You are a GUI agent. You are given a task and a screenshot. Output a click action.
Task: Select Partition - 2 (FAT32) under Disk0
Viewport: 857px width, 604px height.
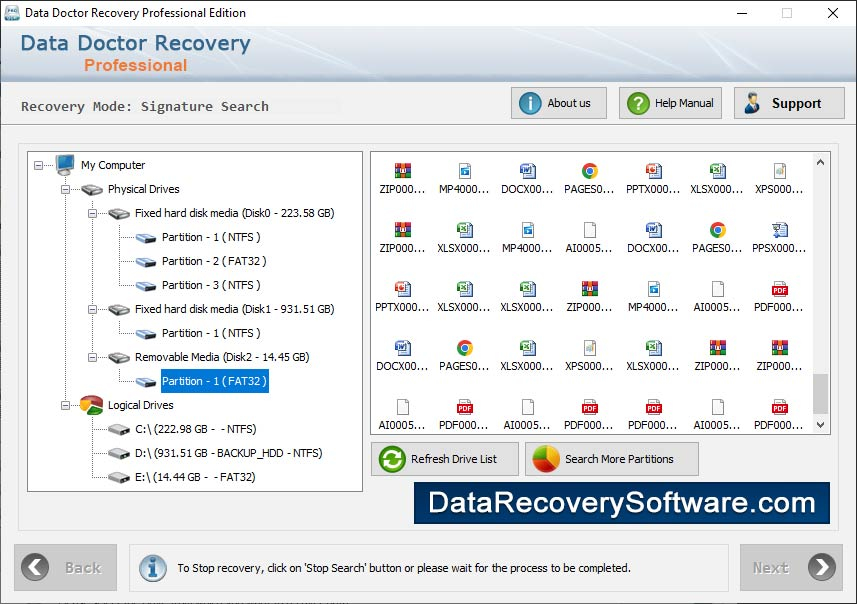pyautogui.click(x=213, y=261)
